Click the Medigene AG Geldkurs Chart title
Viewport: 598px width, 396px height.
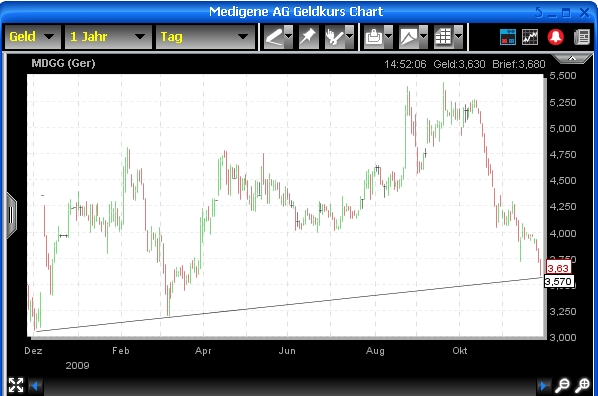point(296,11)
